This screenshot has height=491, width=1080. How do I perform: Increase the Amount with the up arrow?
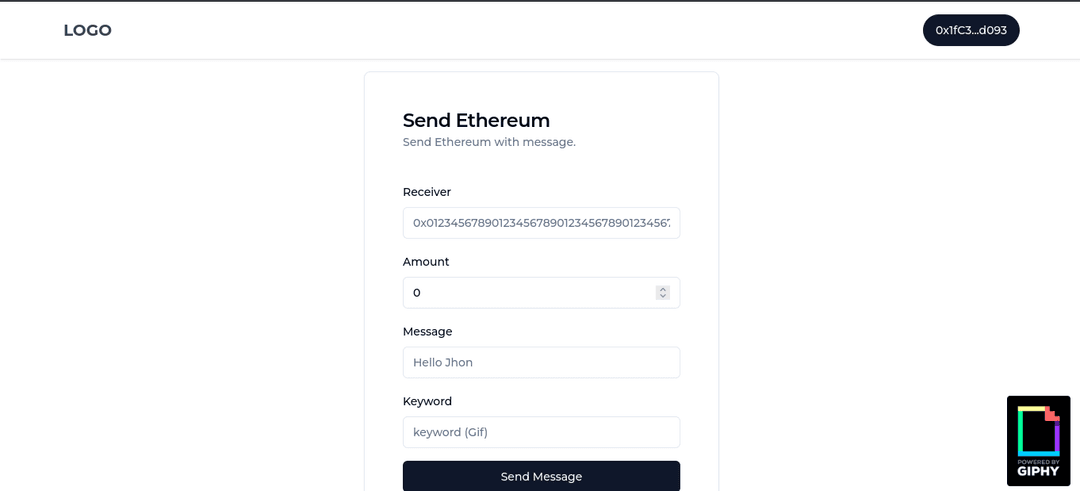663,289
